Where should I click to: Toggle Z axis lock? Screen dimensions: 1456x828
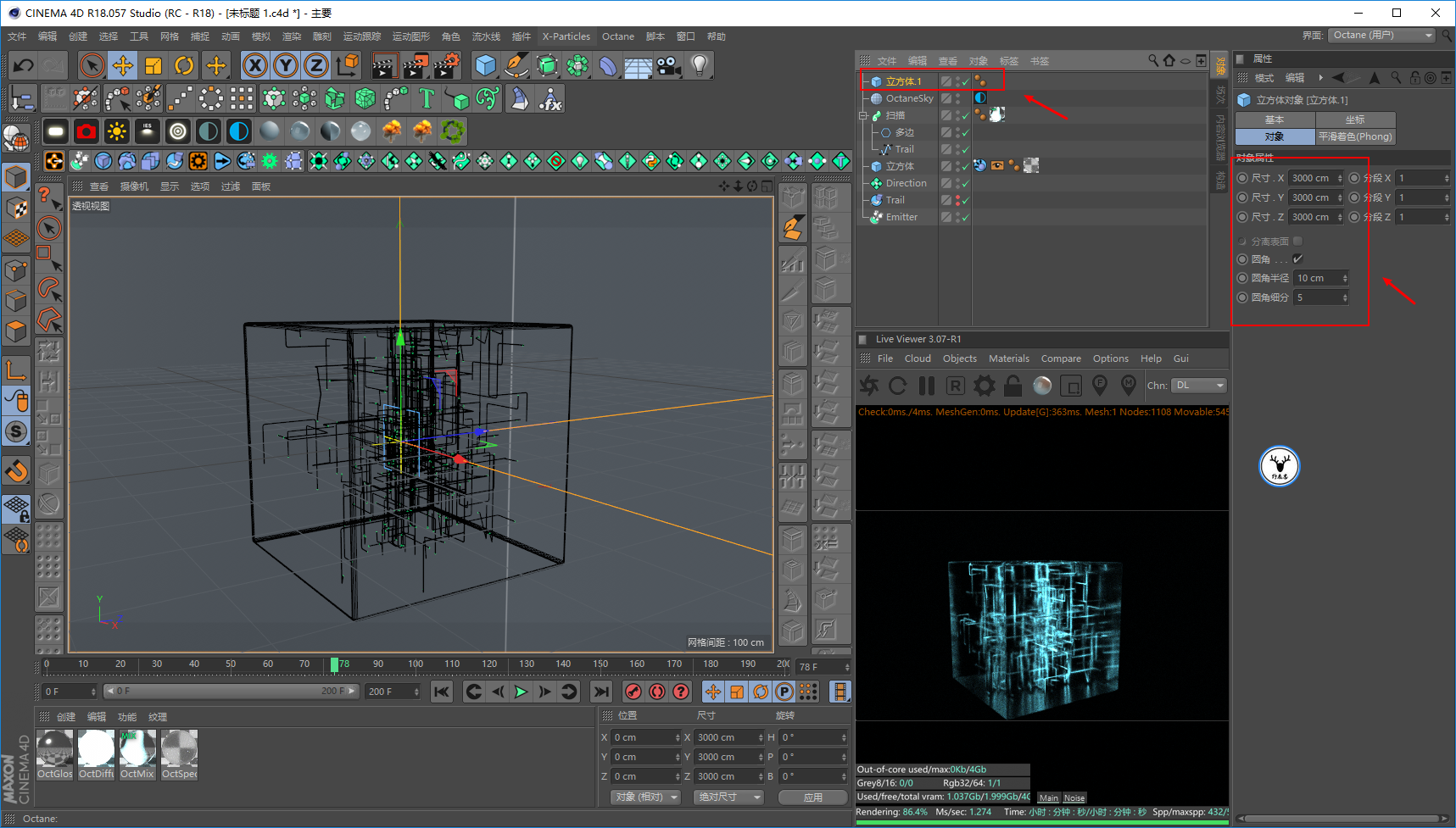coord(315,65)
